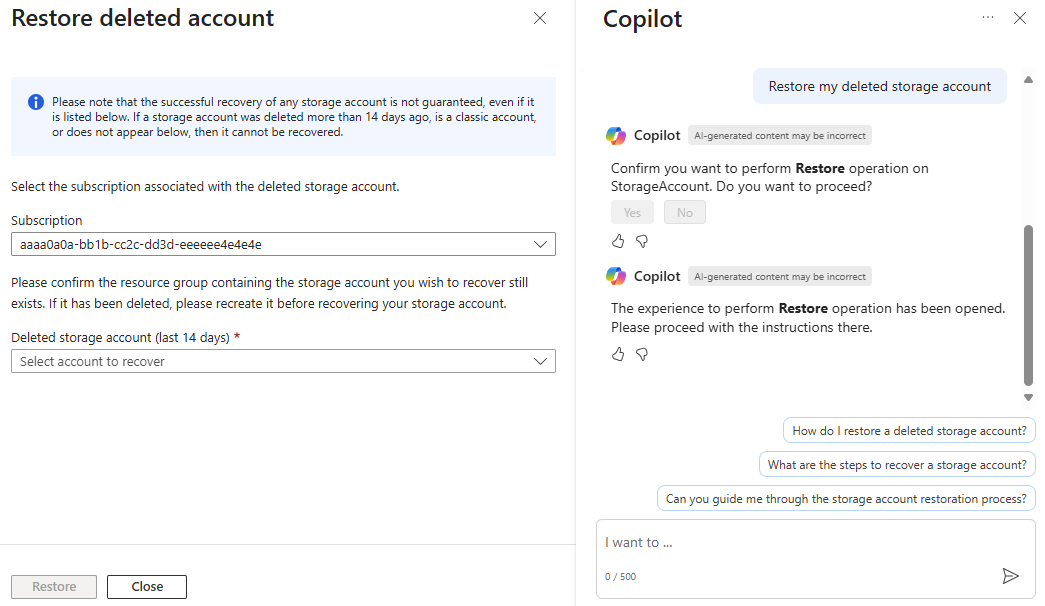Click the Close button at panel bottom
This screenshot has width=1045, height=606.
(147, 587)
